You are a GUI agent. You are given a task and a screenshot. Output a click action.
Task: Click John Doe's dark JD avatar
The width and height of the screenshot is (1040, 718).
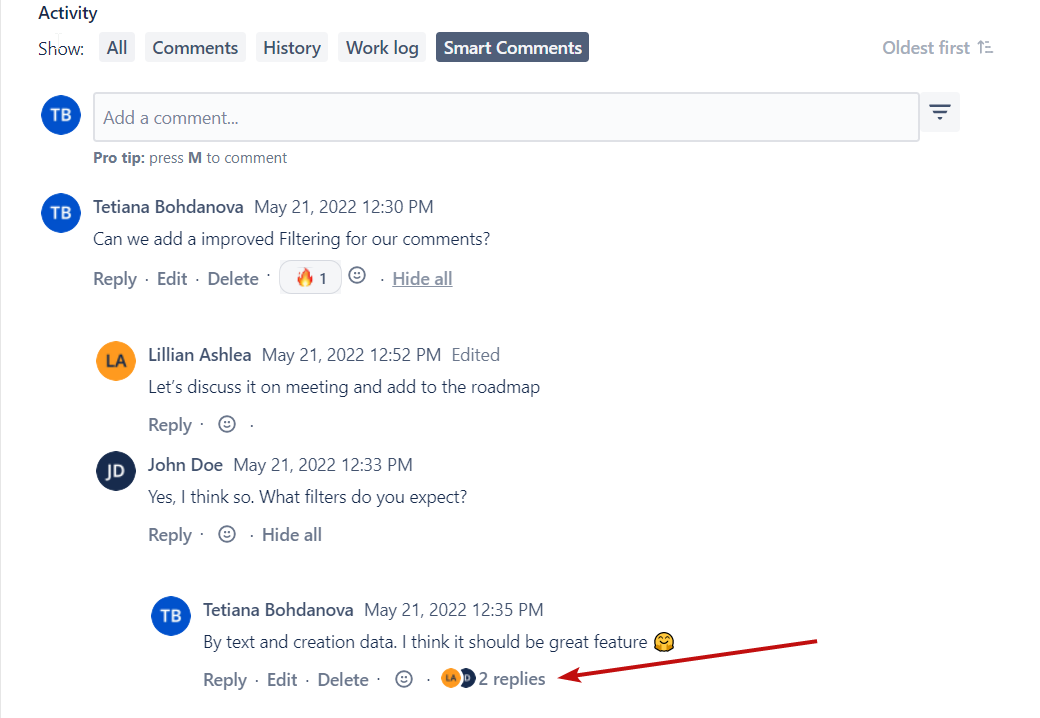[x=116, y=470]
